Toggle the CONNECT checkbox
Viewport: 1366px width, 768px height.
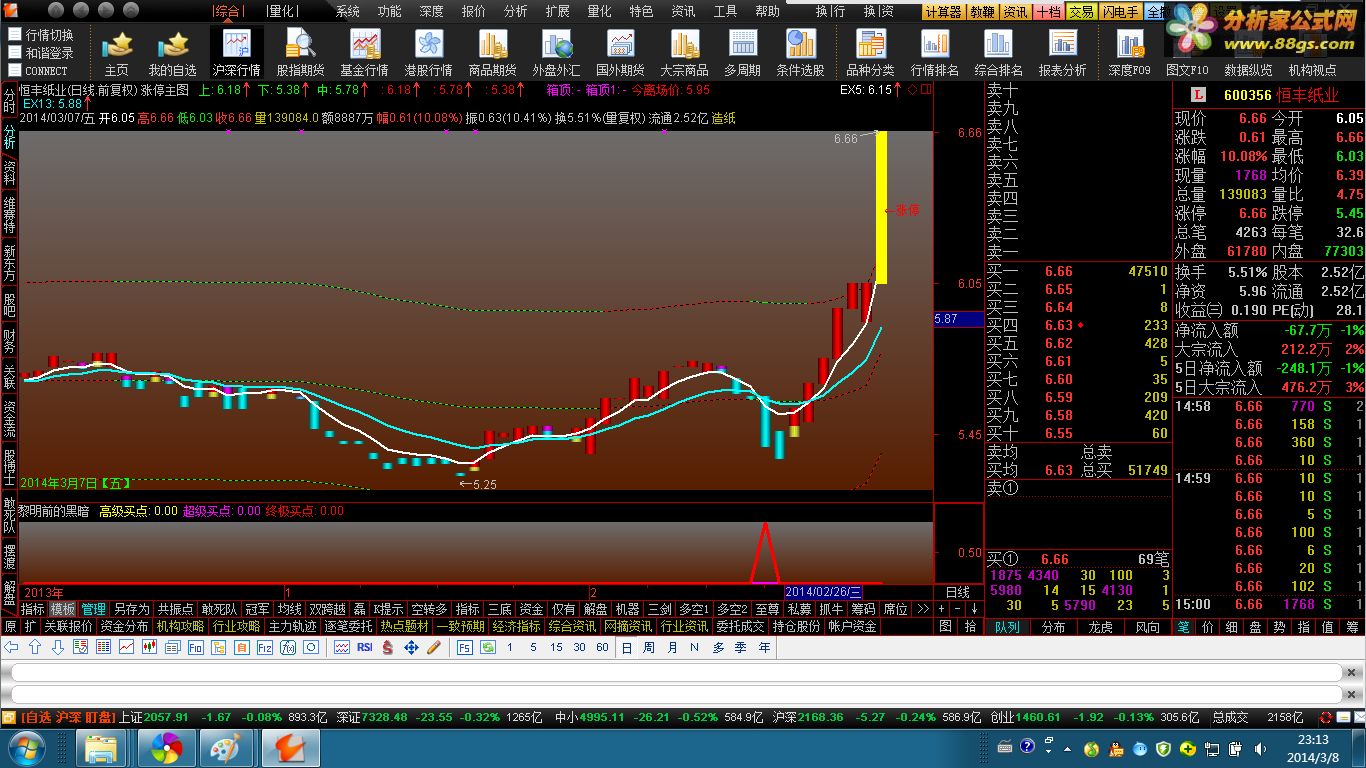(15, 70)
